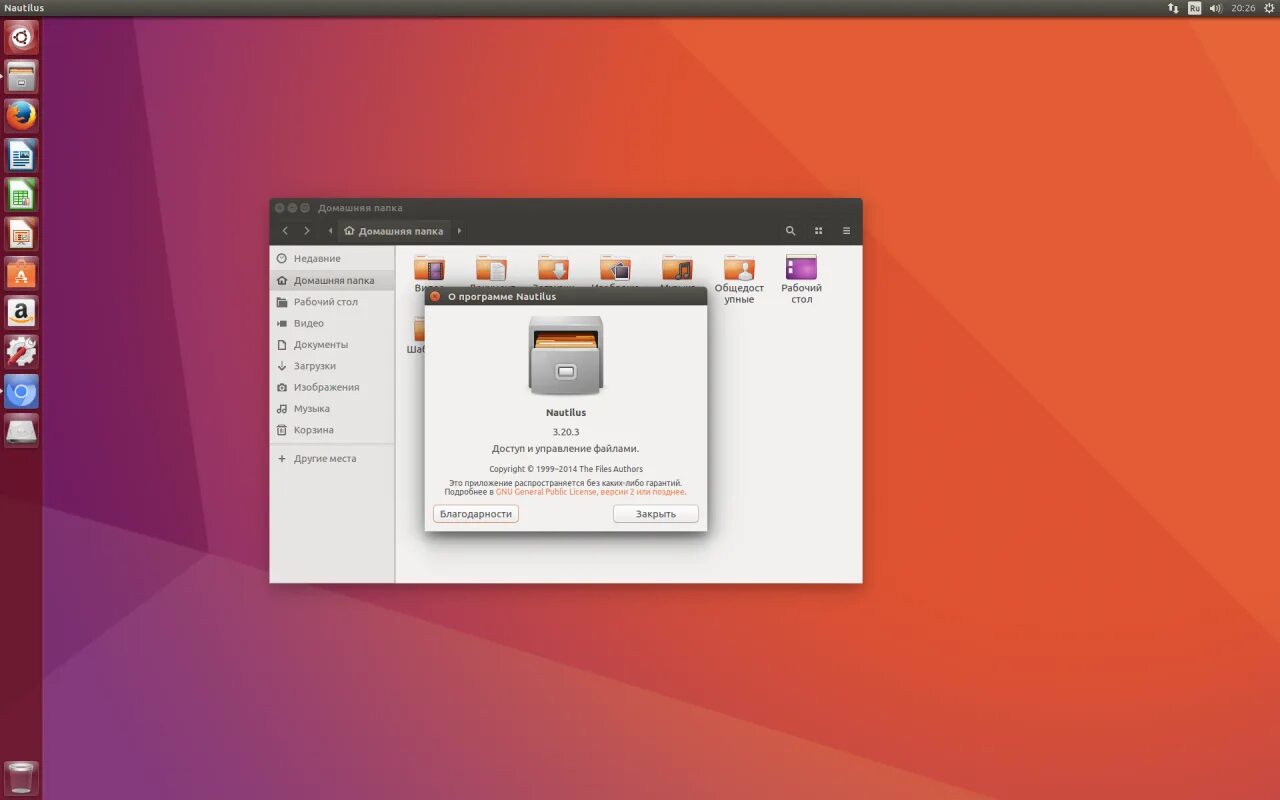Open the Ru keyboard layout indicator
The height and width of the screenshot is (800, 1280).
1194,8
